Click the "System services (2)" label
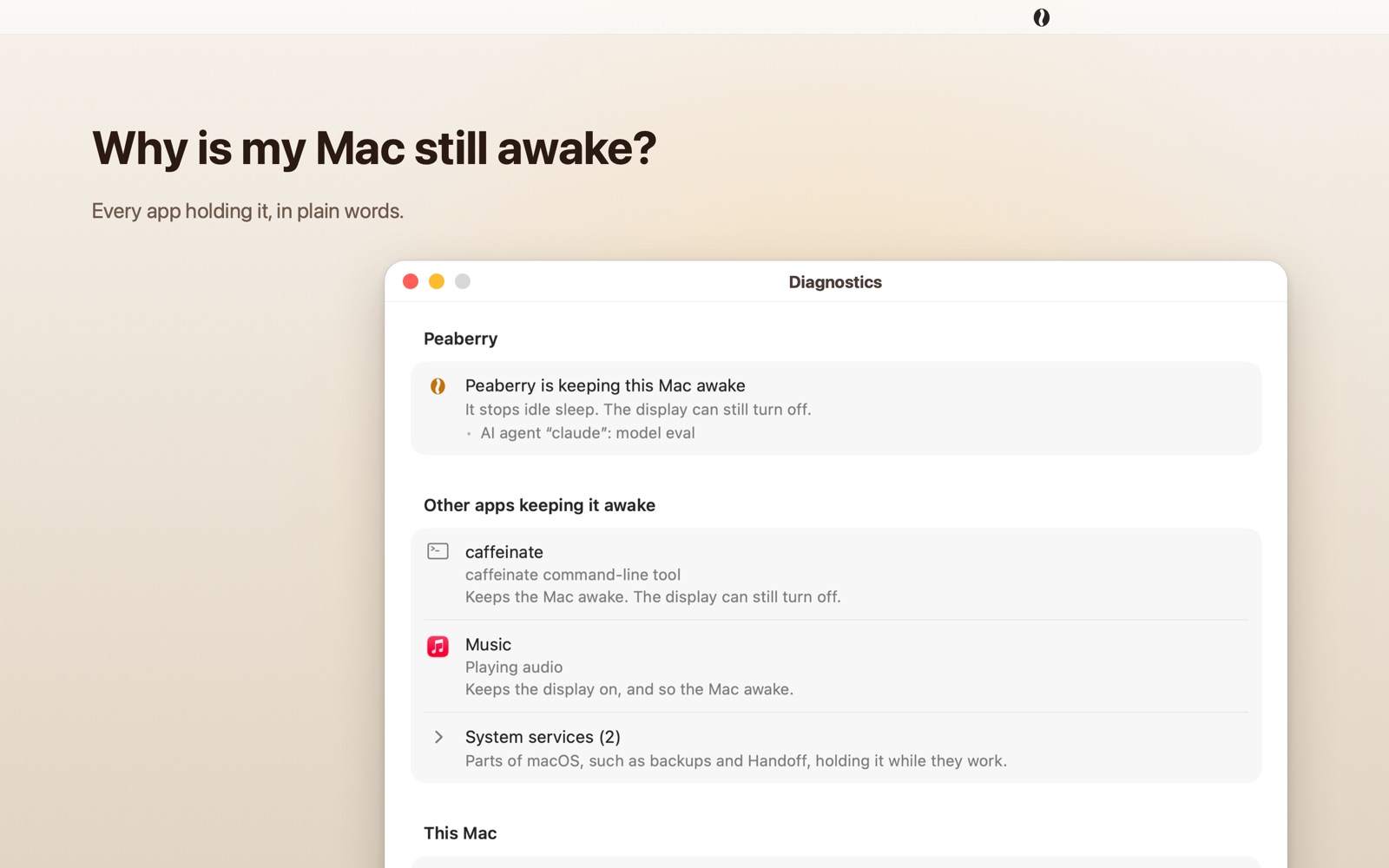1389x868 pixels. click(543, 737)
